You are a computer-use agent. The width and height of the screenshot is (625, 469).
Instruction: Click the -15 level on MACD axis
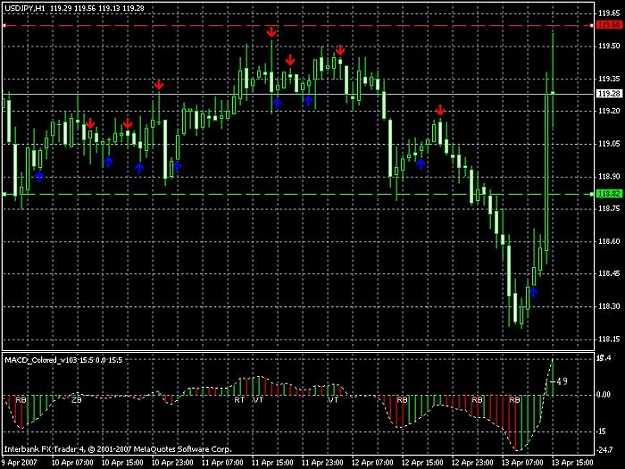coord(601,431)
